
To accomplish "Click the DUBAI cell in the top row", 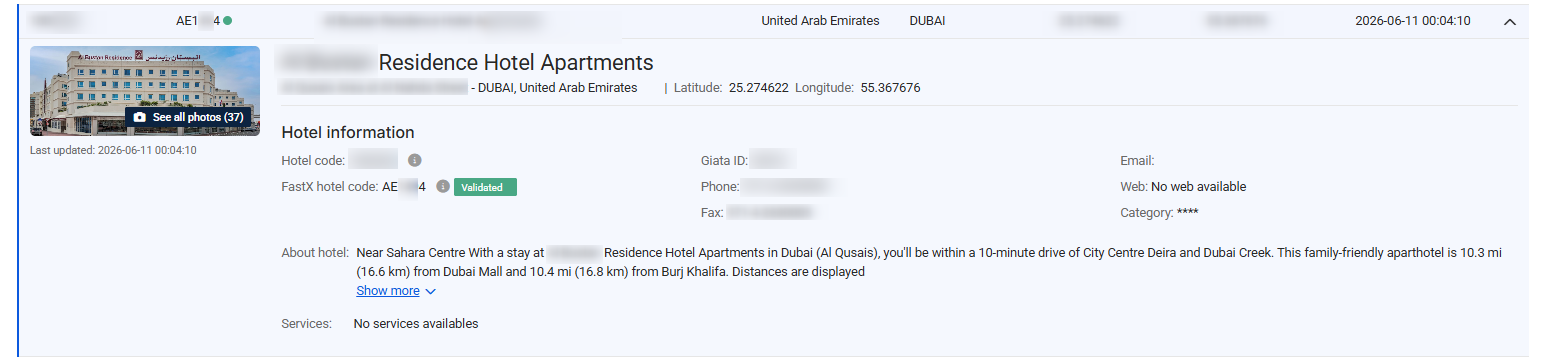I will [927, 21].
